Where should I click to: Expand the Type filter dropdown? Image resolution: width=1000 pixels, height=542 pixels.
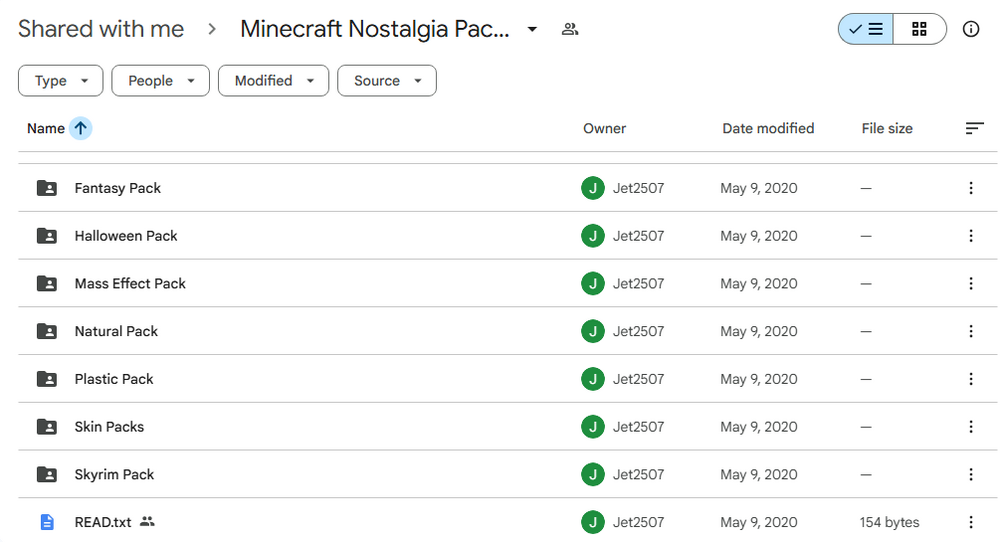coord(61,81)
